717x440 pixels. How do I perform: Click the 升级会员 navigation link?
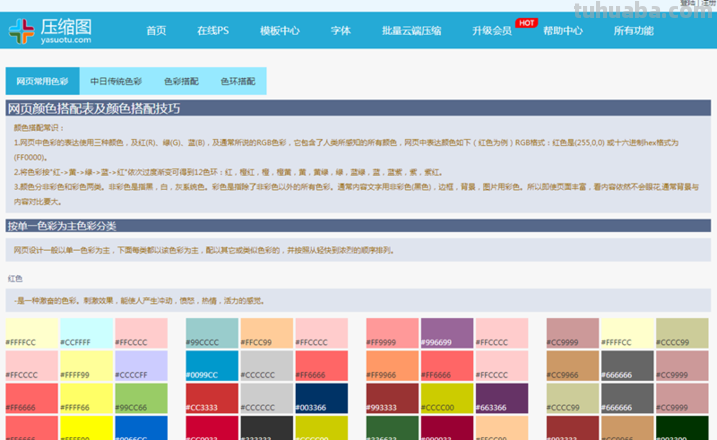492,31
